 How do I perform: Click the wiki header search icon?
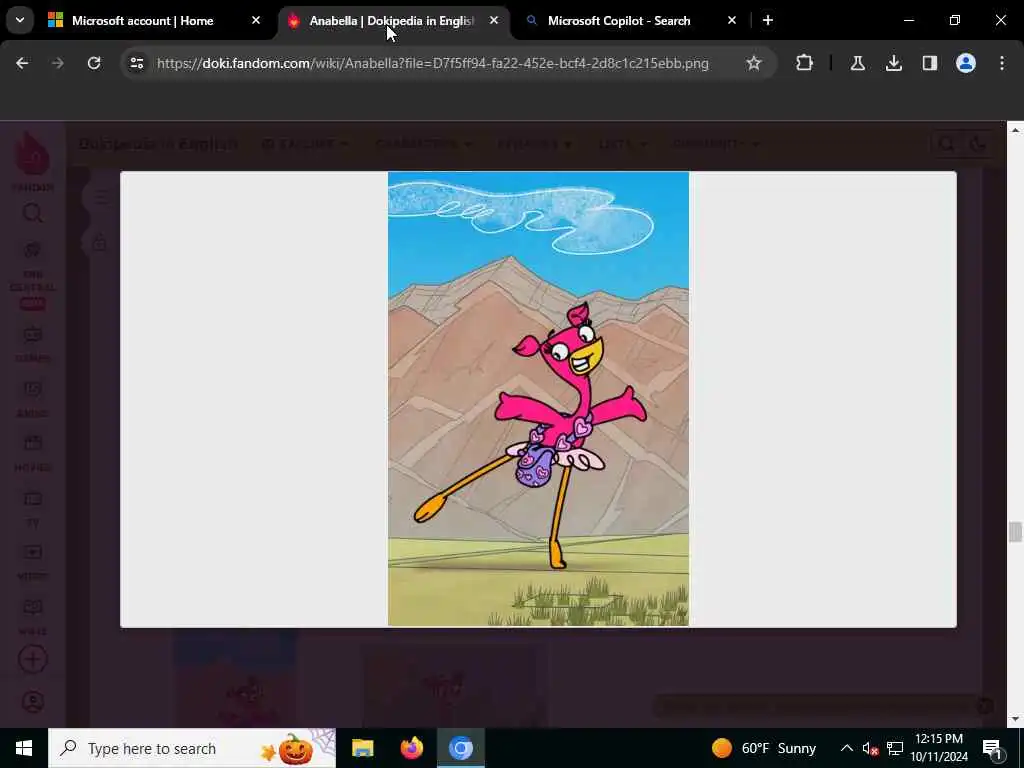(946, 144)
